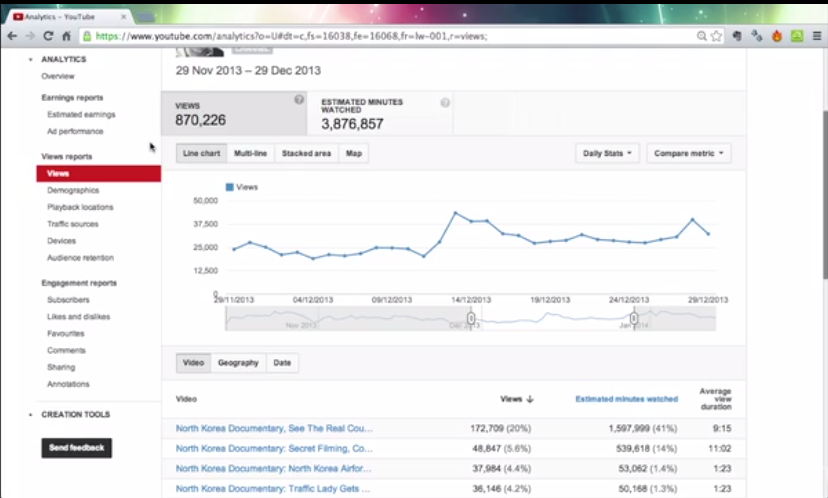Click the '11:02' average duration cell
This screenshot has height=498, width=828.
coord(720,448)
